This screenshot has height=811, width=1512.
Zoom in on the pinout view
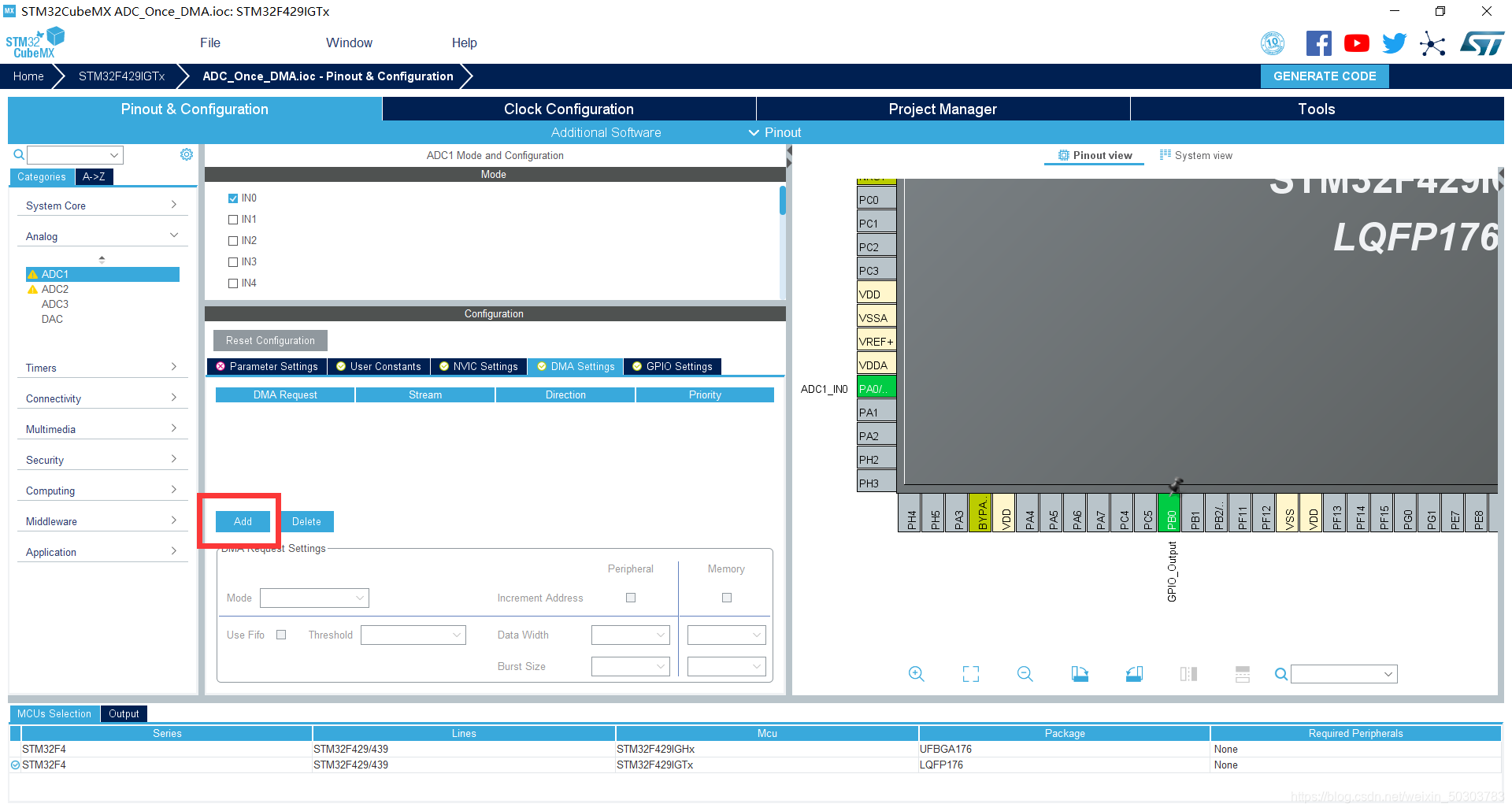coord(916,674)
